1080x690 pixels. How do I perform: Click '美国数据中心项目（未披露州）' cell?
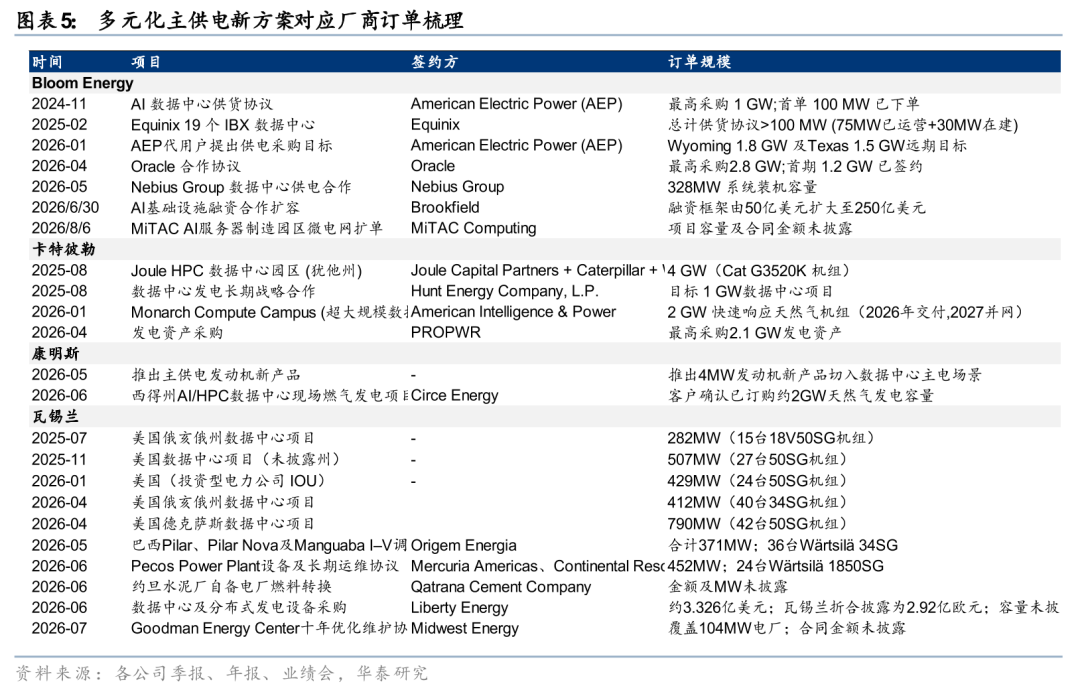(x=236, y=459)
